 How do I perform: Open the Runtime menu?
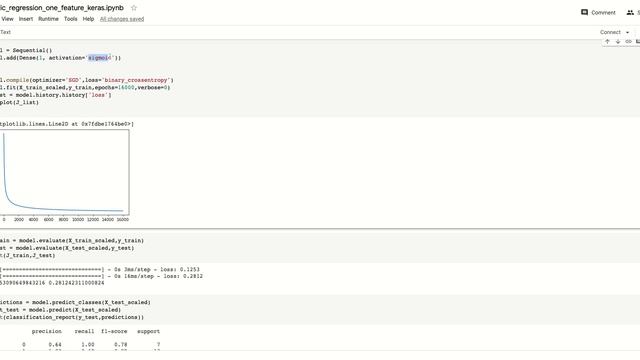(x=48, y=19)
